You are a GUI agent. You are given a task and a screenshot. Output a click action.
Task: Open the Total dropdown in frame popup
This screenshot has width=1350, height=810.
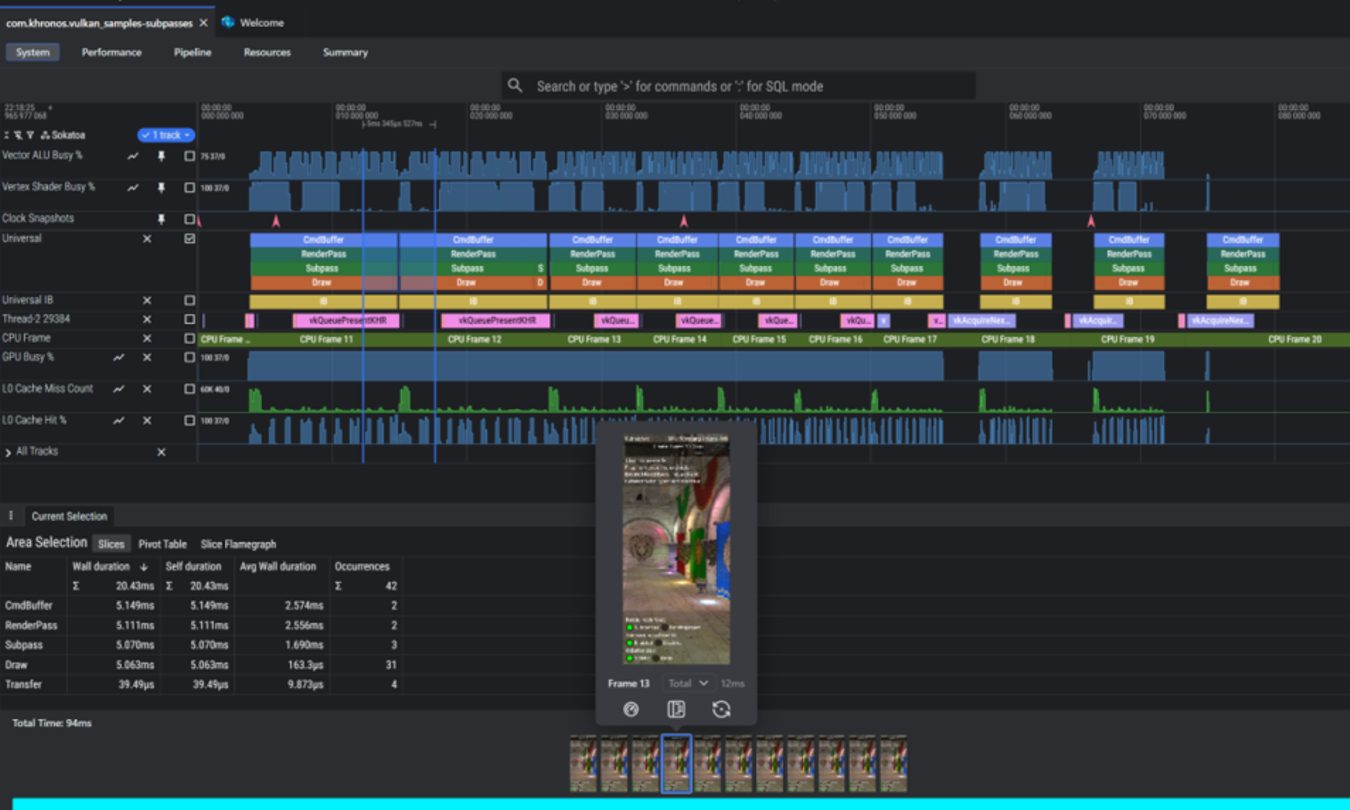[x=689, y=683]
